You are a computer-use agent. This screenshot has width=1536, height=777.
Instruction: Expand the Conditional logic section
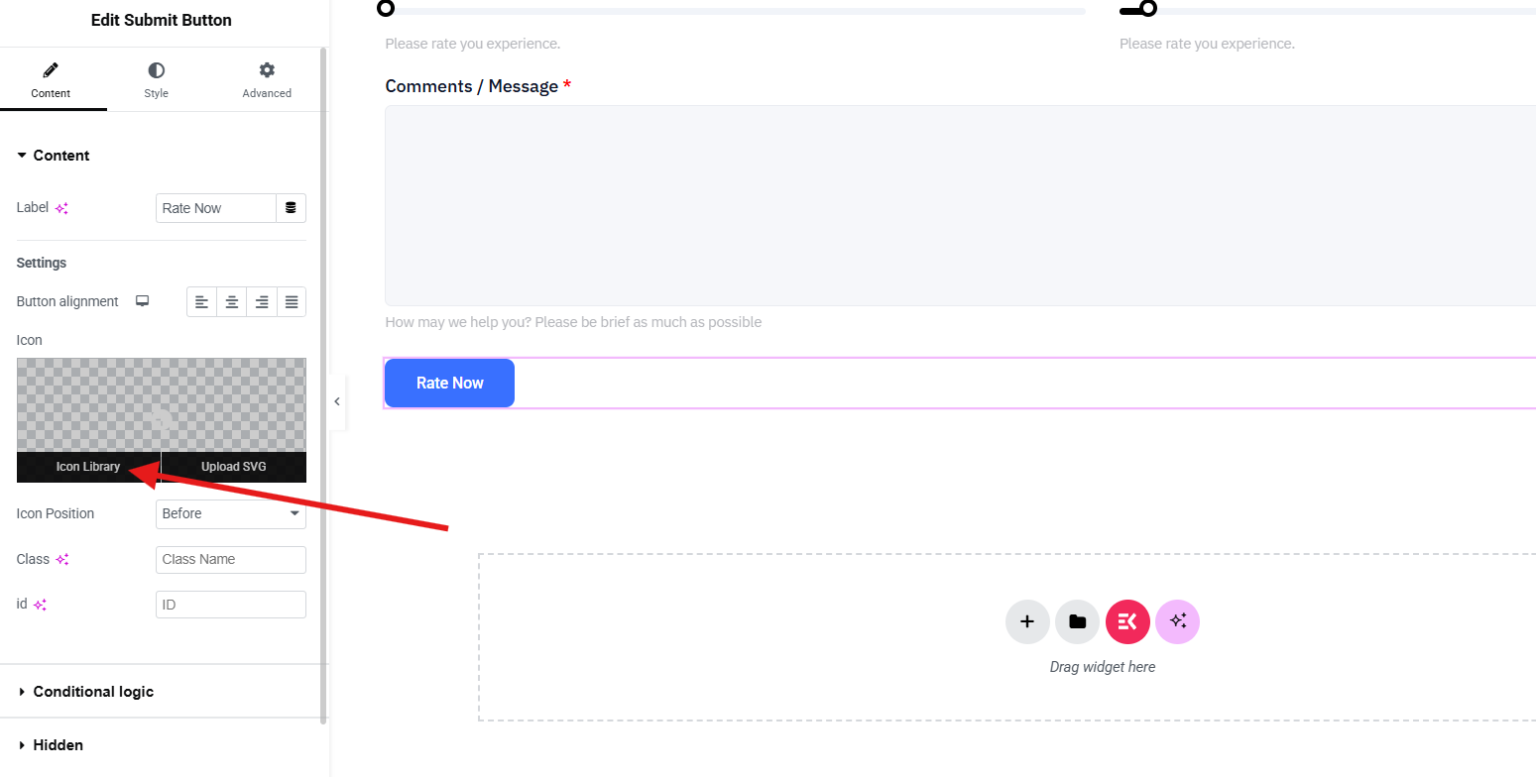[94, 691]
